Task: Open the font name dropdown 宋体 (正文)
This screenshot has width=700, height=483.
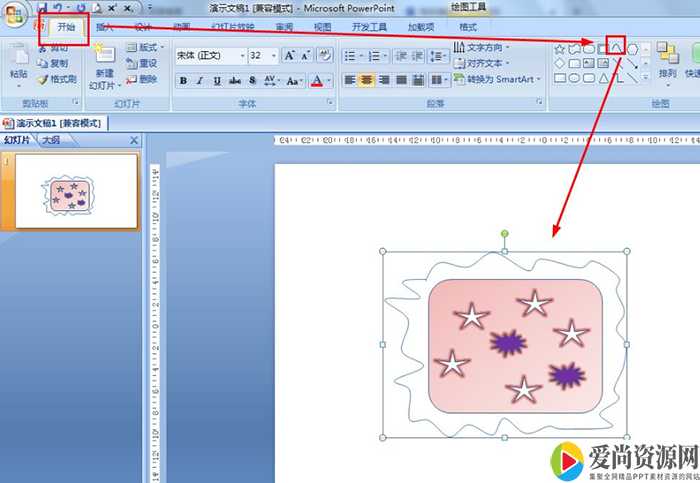Action: [x=209, y=55]
